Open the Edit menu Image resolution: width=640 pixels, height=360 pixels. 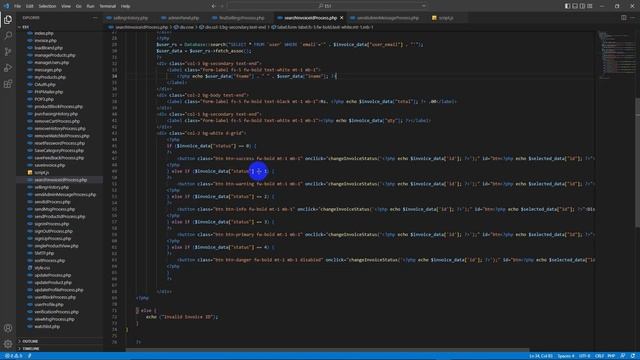[x=30, y=6]
